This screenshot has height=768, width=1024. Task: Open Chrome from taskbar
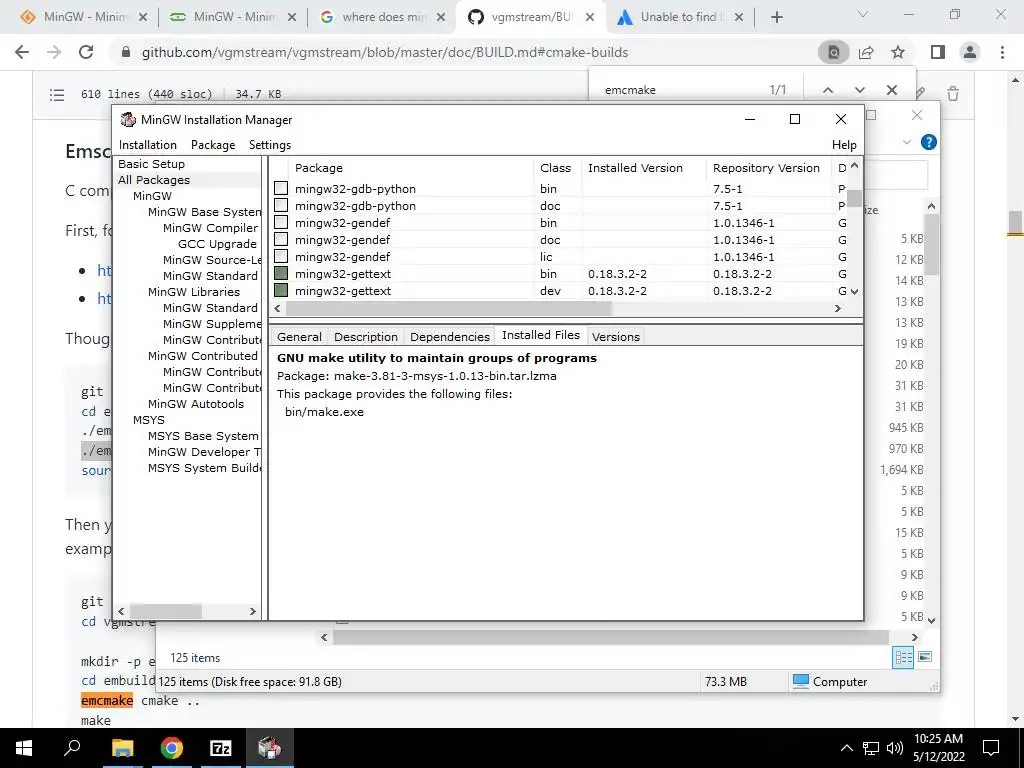coord(171,748)
